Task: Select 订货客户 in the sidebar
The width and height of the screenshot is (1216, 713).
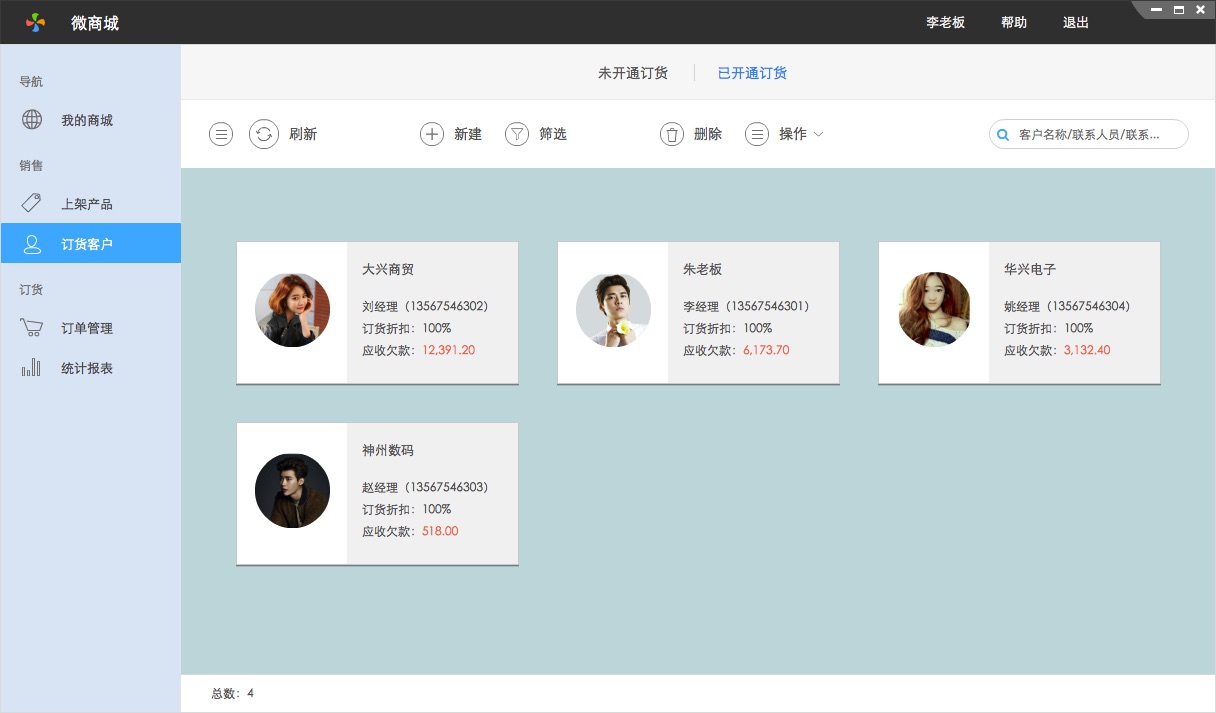Action: pyautogui.click(x=90, y=244)
